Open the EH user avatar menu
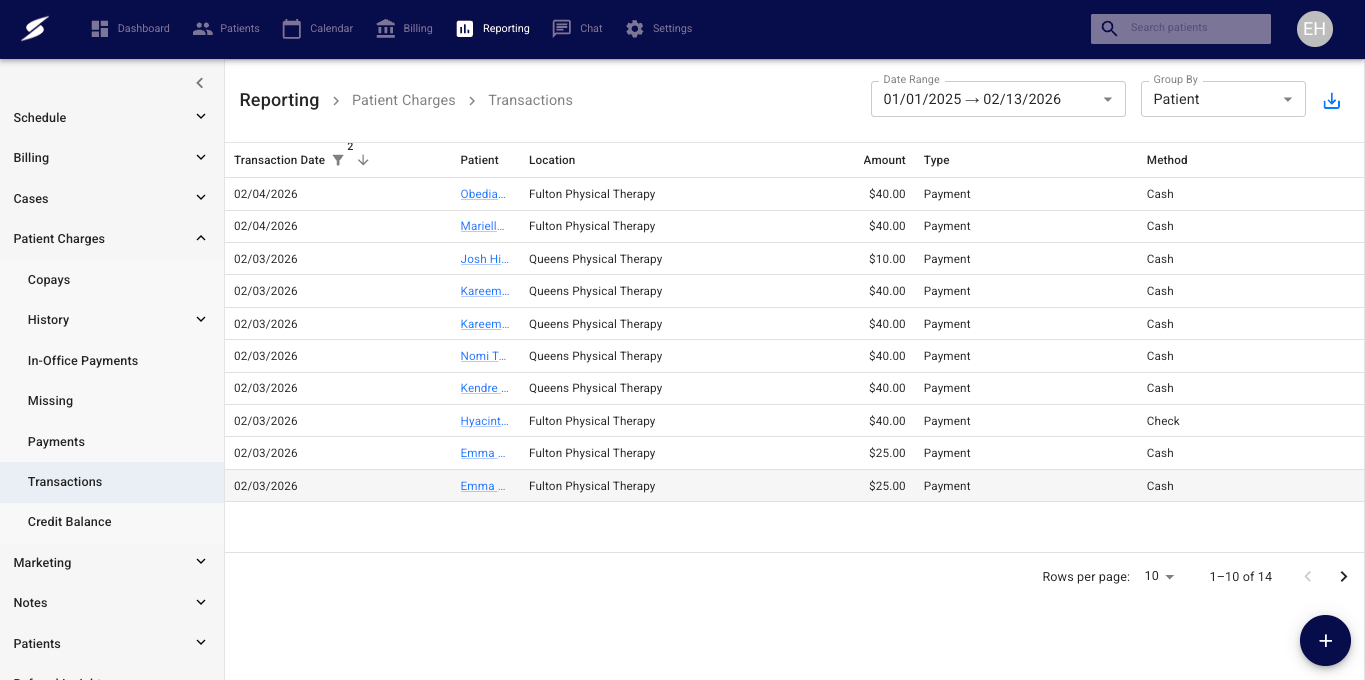This screenshot has width=1365, height=680. (x=1314, y=29)
